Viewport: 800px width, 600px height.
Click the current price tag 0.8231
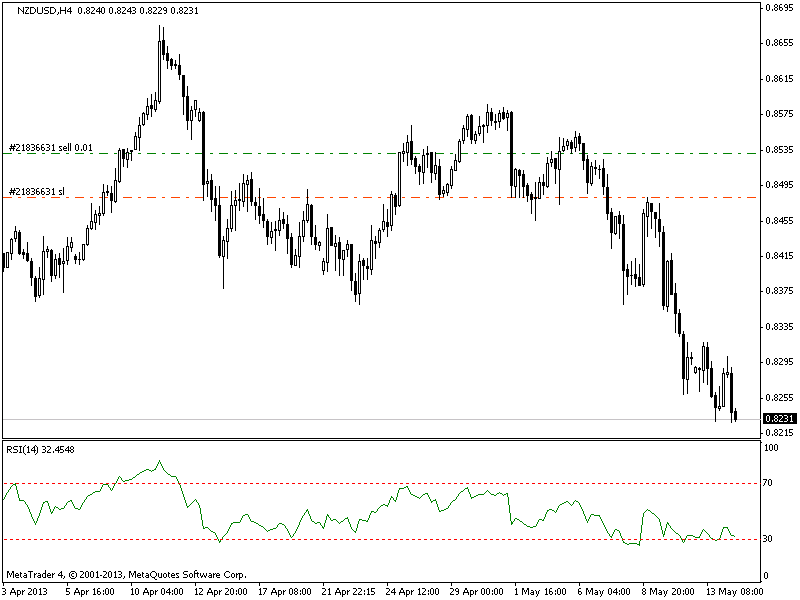click(780, 419)
